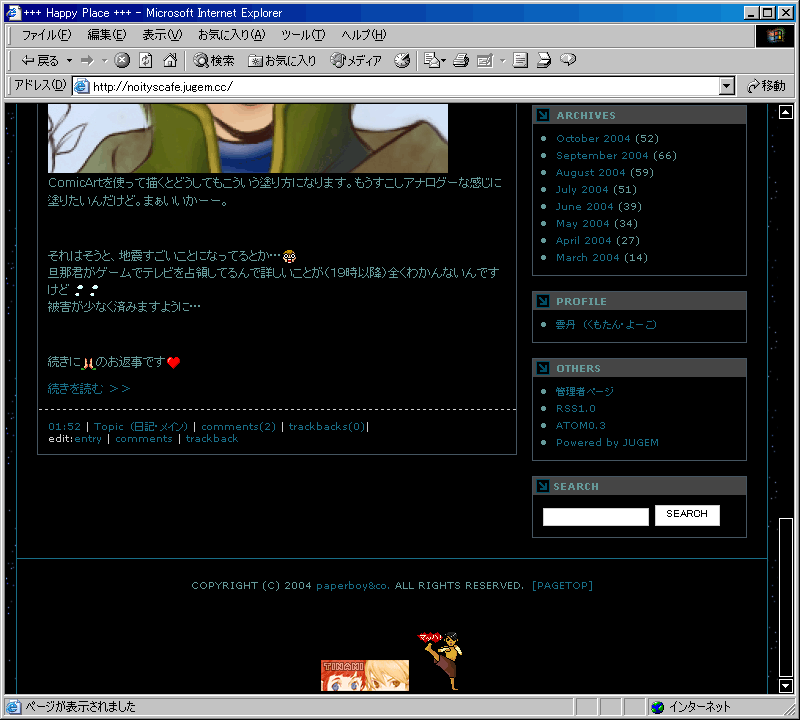Click the SEARCH button
Image resolution: width=800 pixels, height=720 pixels.
pyautogui.click(x=687, y=515)
